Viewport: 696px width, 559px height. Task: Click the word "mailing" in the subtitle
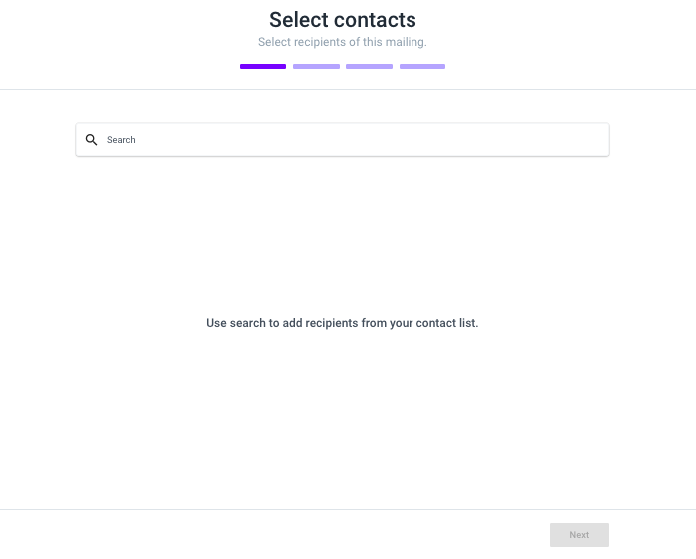[x=404, y=42]
